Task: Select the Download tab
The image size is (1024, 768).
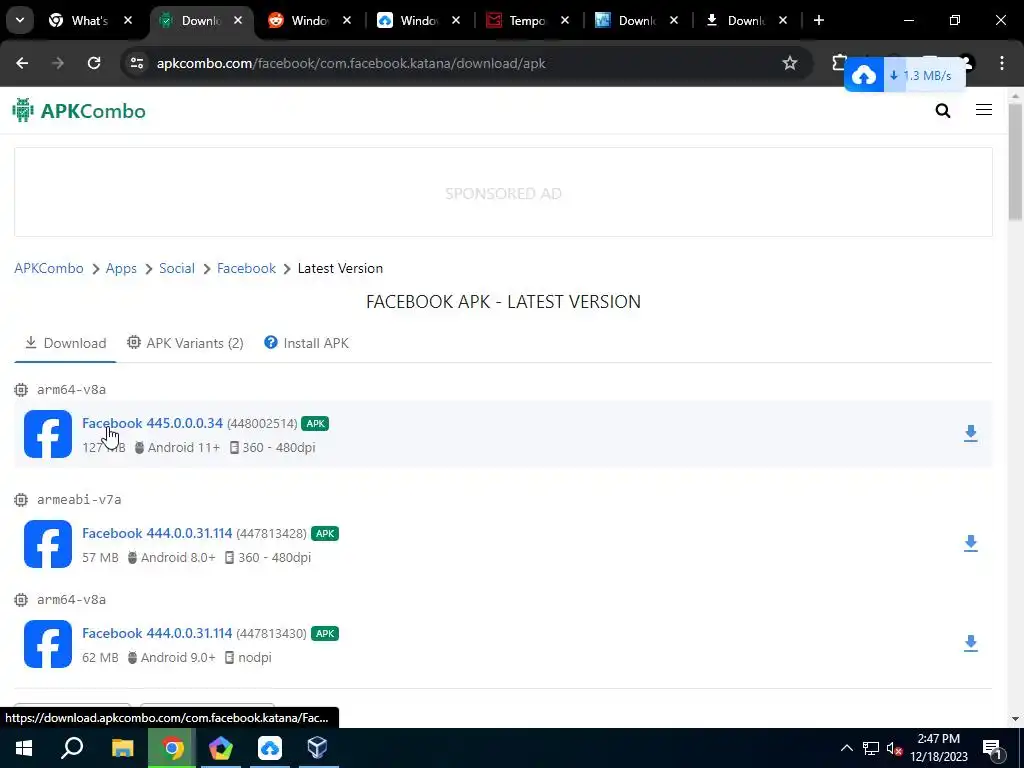Action: point(65,343)
